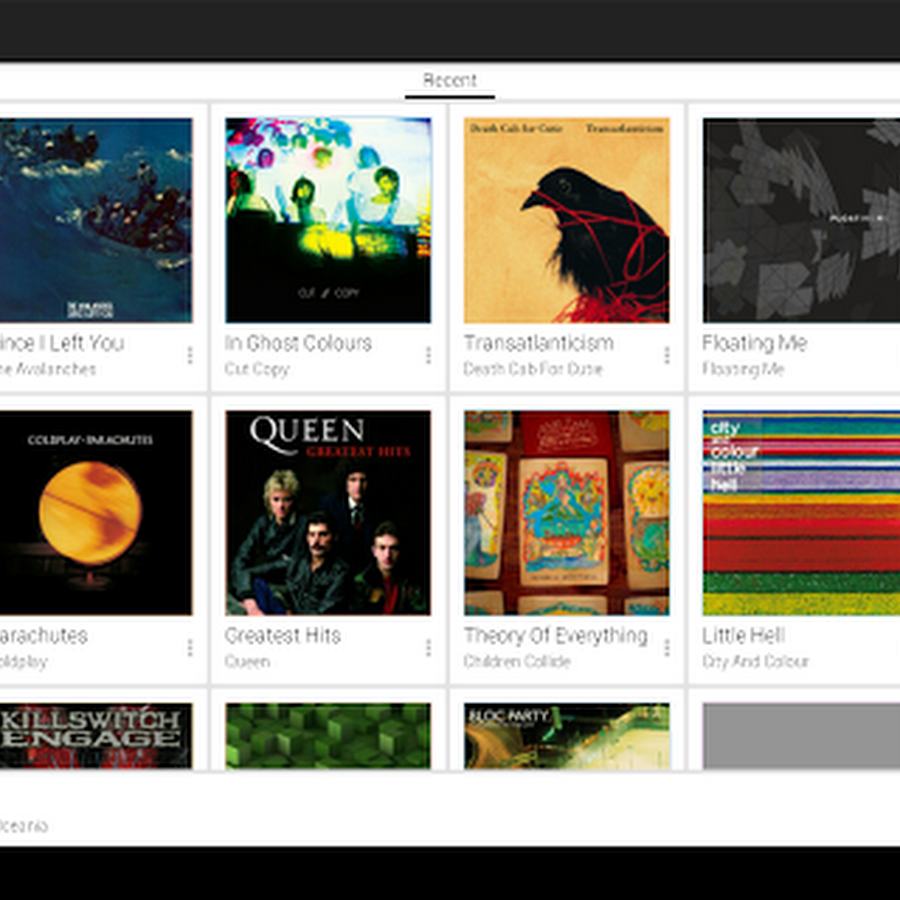Viewport: 900px width, 900px height.
Task: Open overflow menu for Parachutes
Action: coord(189,648)
